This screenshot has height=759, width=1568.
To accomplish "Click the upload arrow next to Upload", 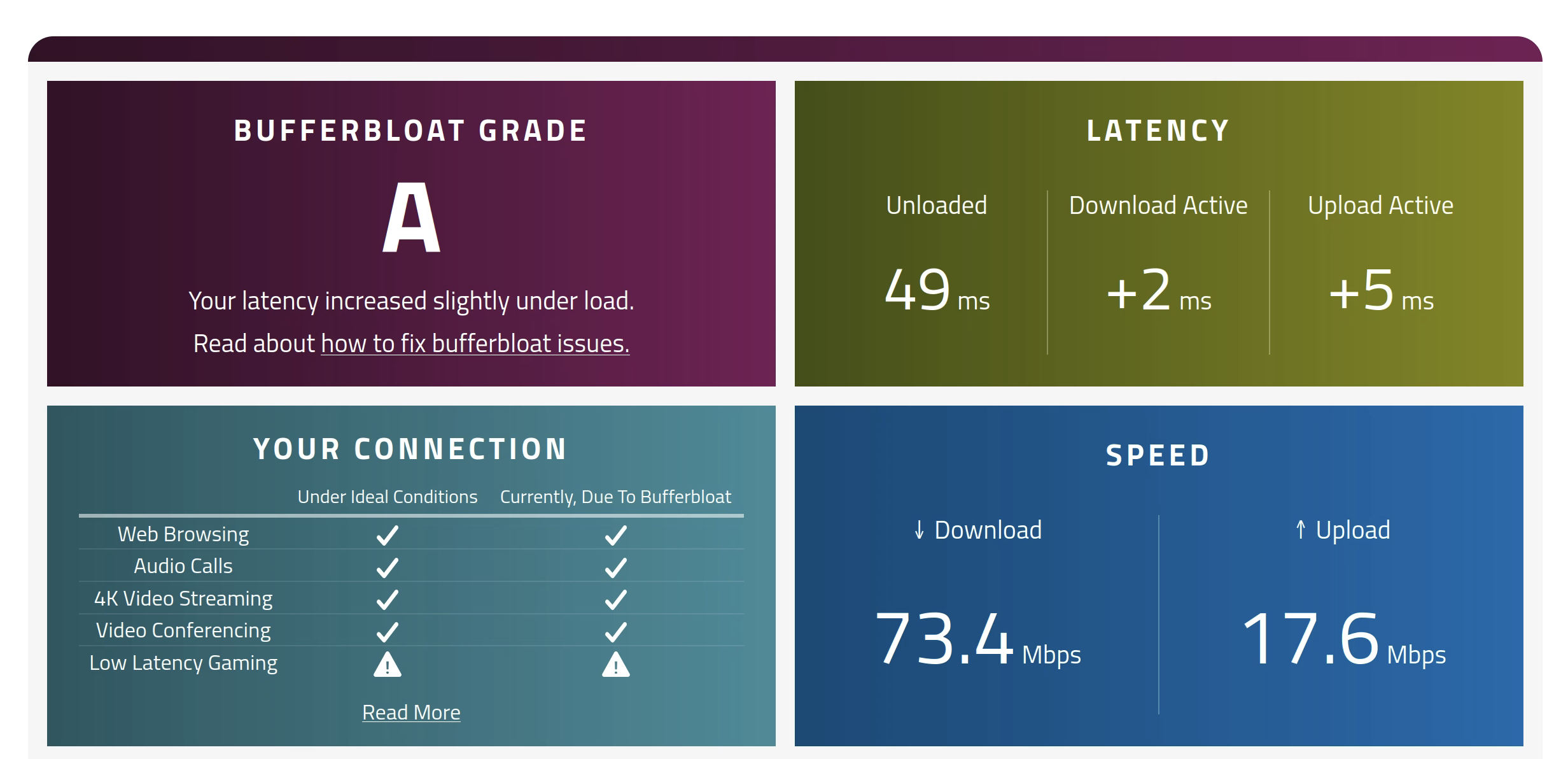I will point(1301,530).
